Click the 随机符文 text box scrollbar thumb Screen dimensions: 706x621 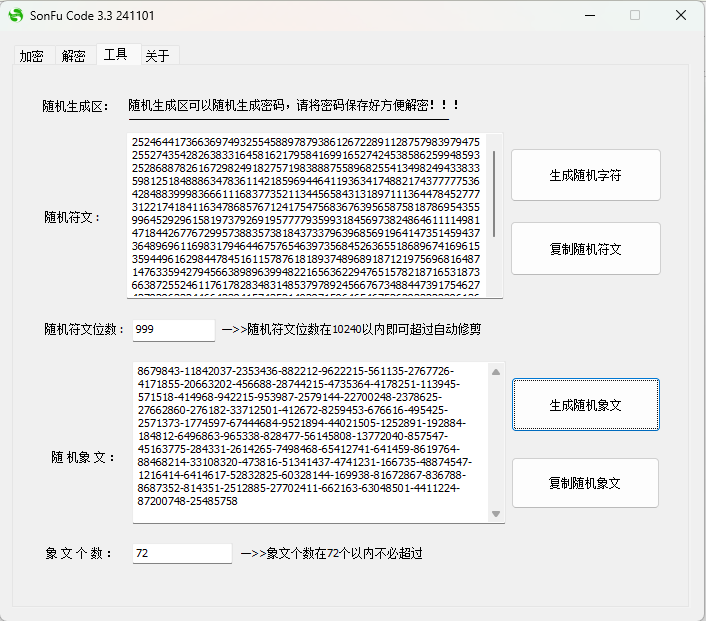[495, 192]
